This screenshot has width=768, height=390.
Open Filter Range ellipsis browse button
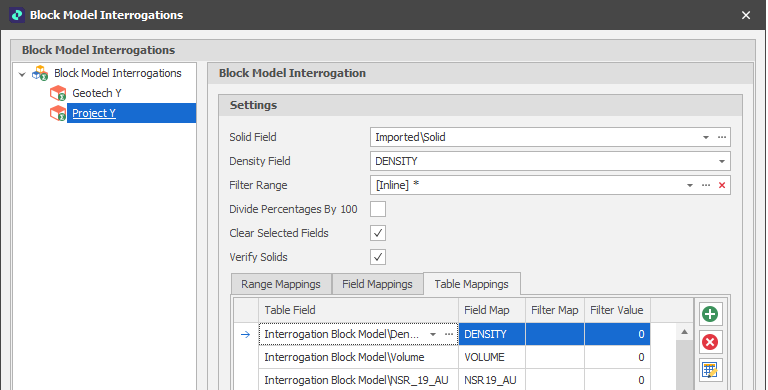706,185
